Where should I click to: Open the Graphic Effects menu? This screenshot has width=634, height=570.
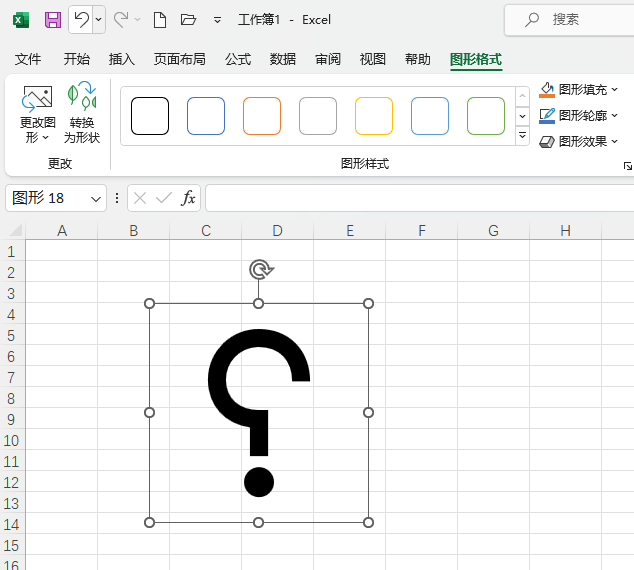pyautogui.click(x=614, y=142)
